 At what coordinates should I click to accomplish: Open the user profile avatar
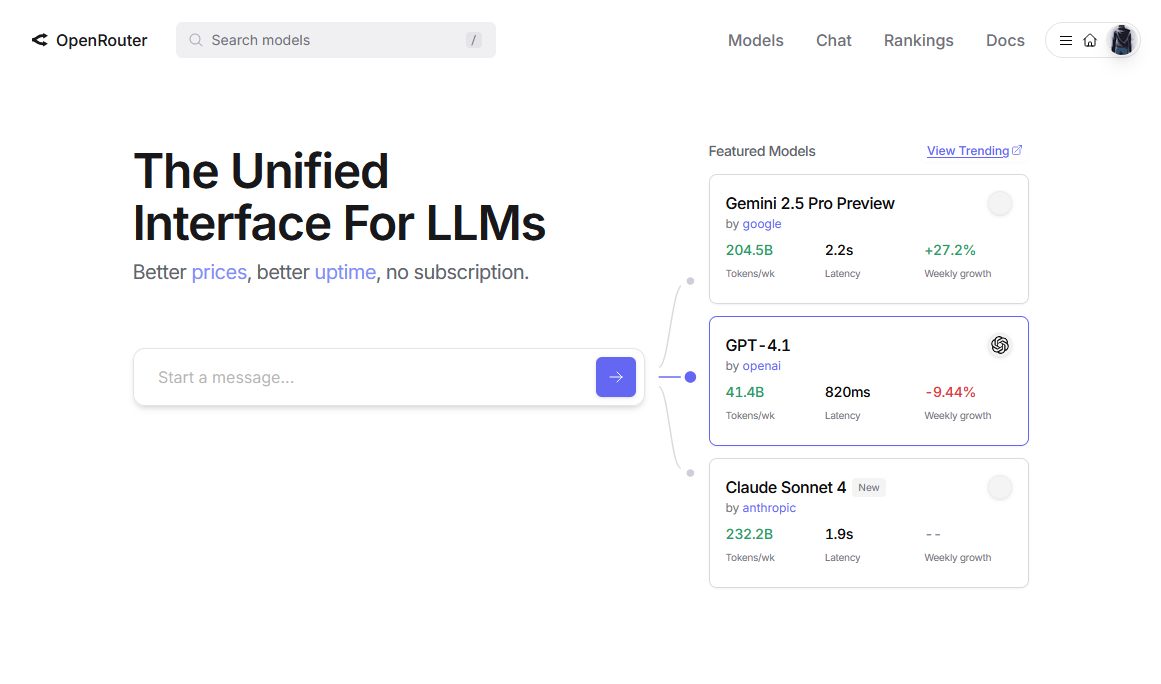coord(1122,40)
